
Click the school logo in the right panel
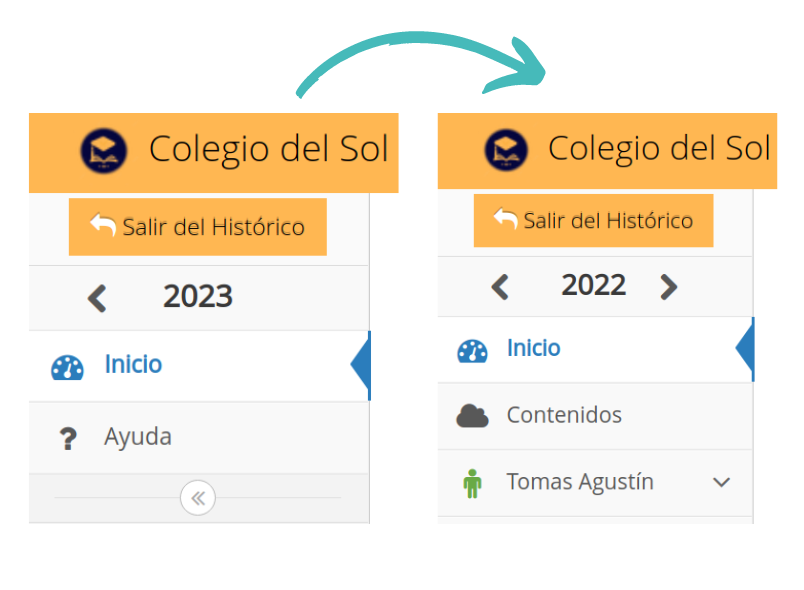pos(506,150)
